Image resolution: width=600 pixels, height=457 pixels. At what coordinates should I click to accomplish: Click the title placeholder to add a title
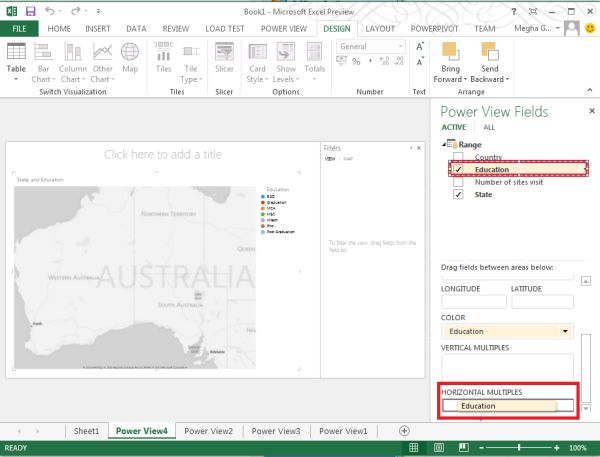(164, 154)
